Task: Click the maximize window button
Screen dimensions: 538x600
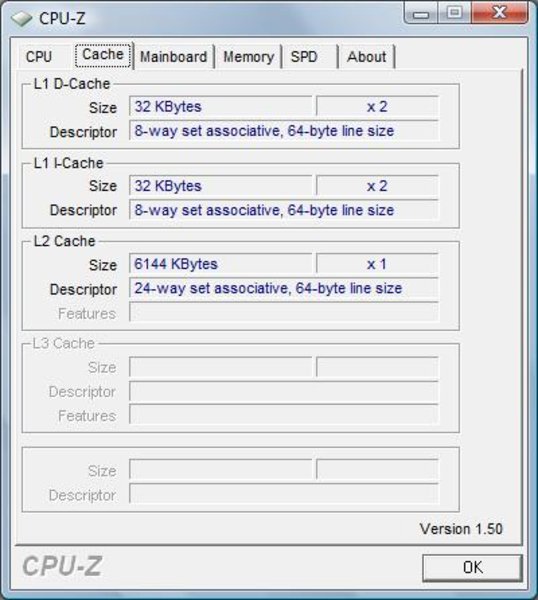Action: tap(454, 13)
